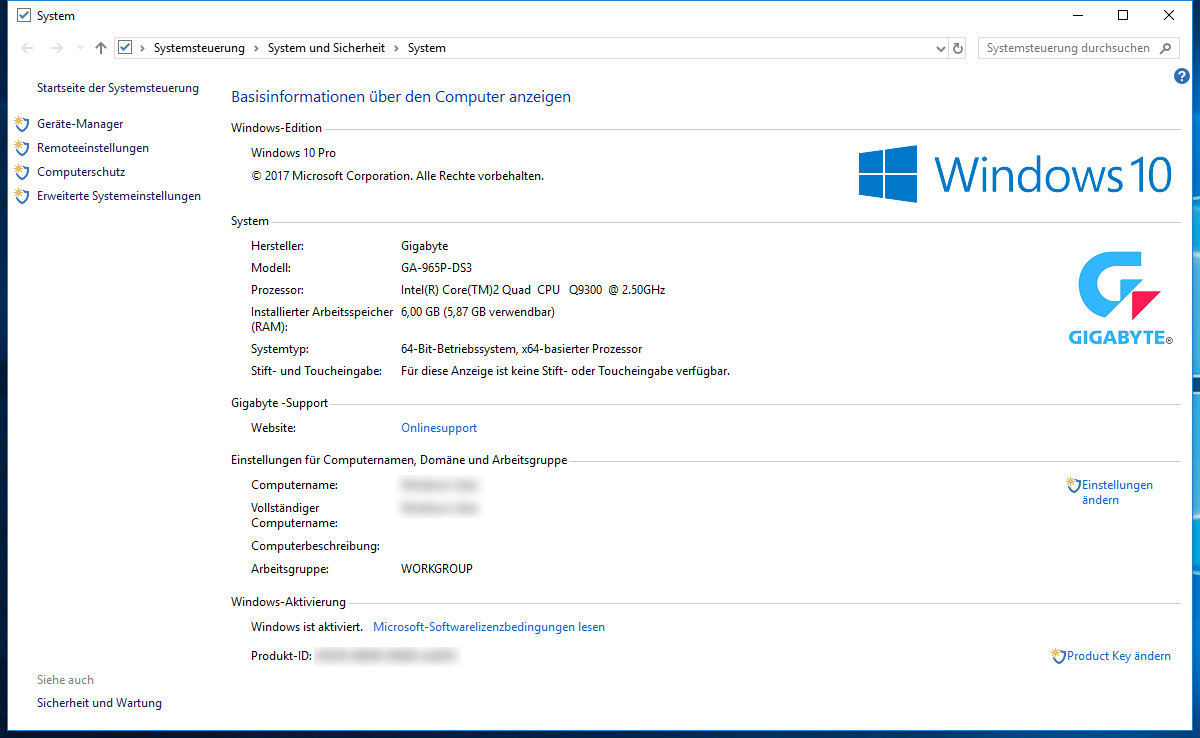
Task: Click the Systemsteuerung breadcrumb
Action: coord(200,48)
